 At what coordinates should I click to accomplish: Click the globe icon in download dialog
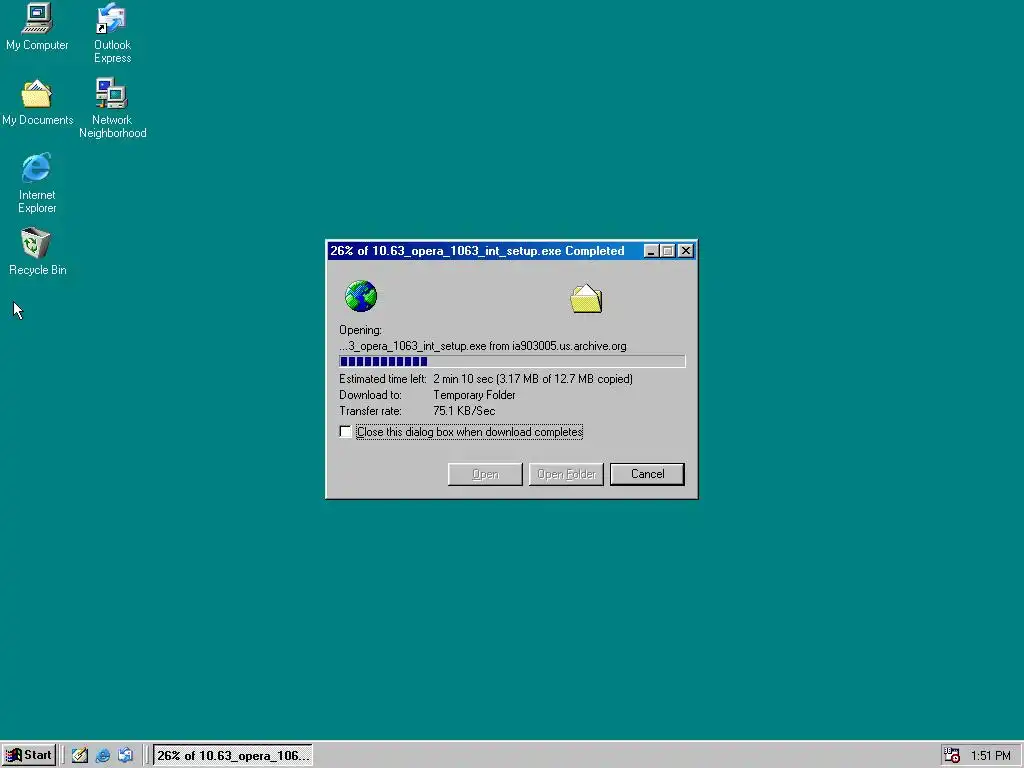coord(360,296)
